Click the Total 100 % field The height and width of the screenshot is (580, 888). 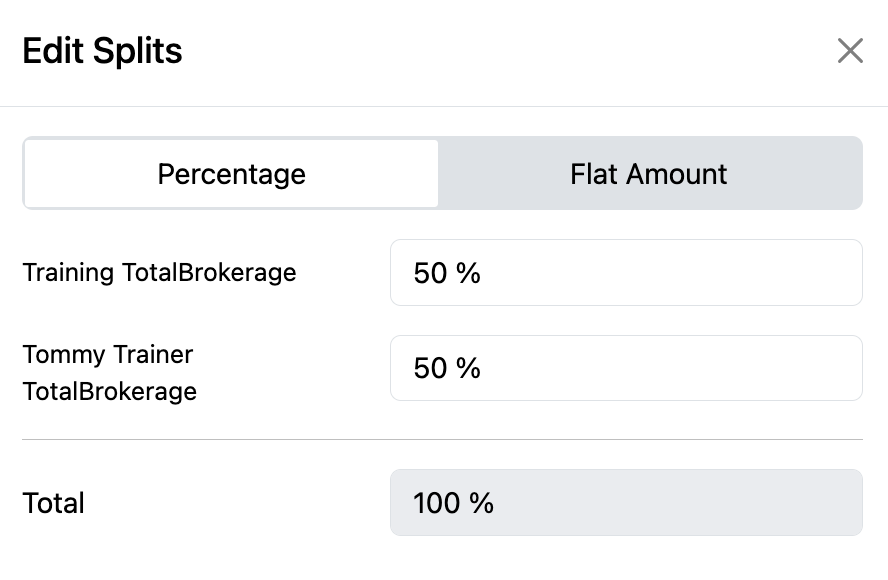pos(626,502)
